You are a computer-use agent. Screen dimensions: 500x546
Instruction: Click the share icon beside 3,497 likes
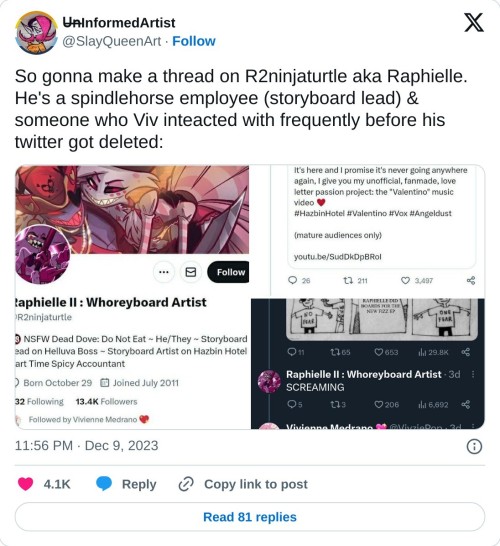[471, 280]
